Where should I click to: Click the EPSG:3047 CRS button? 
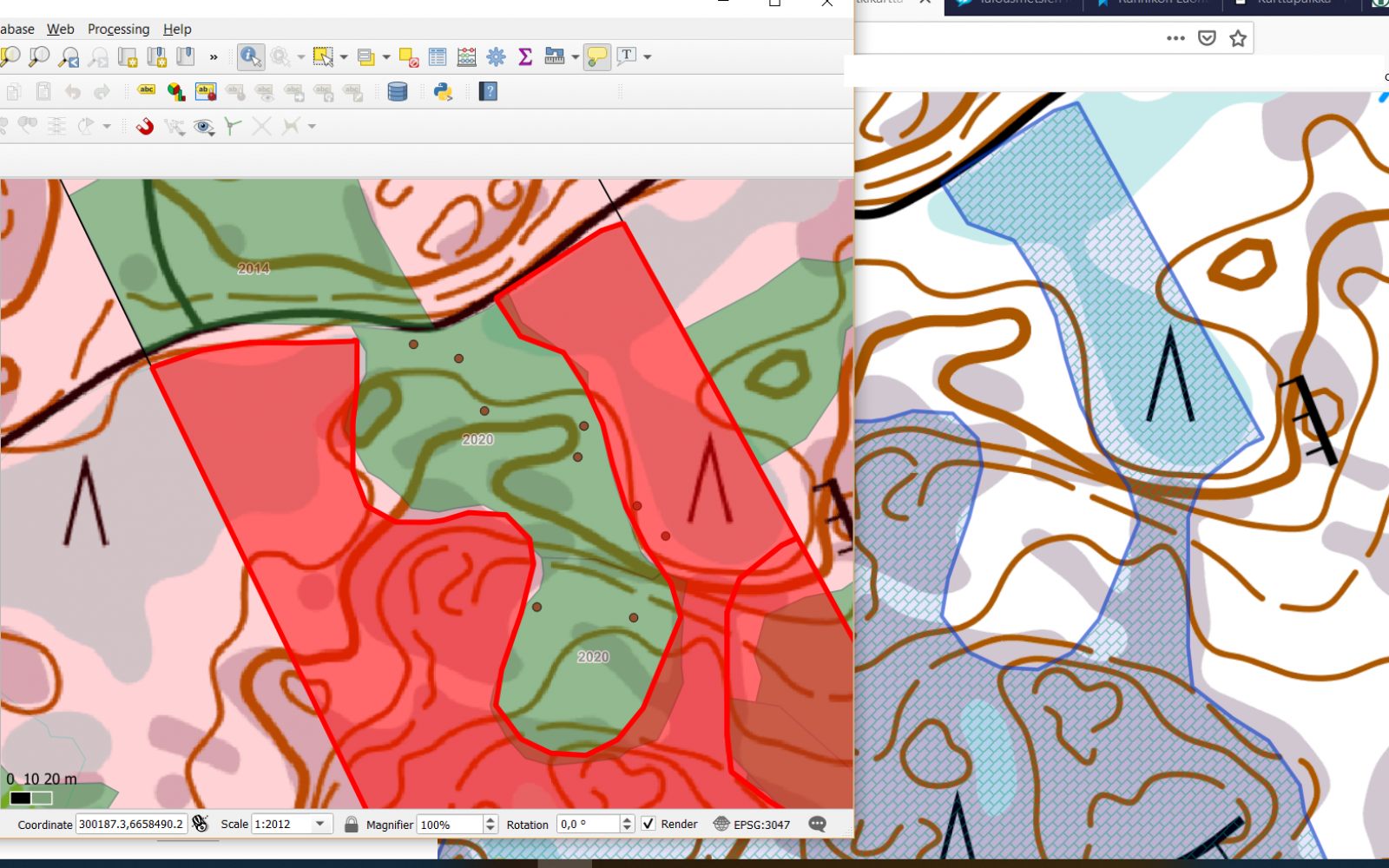(752, 824)
